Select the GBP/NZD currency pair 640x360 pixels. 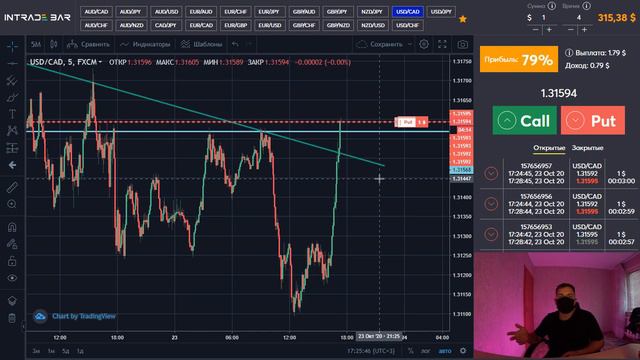point(338,25)
